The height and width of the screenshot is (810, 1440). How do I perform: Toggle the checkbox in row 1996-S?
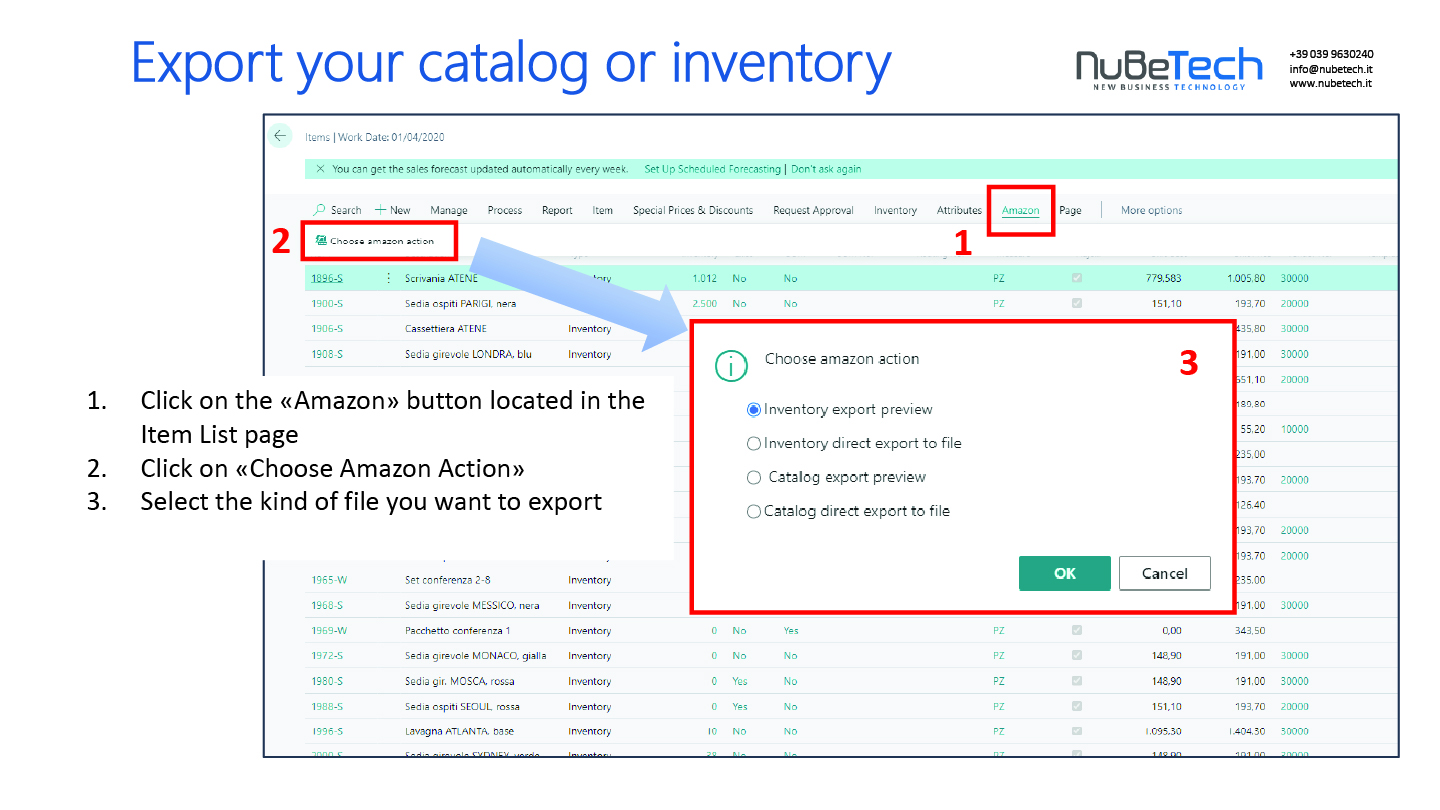point(1076,731)
